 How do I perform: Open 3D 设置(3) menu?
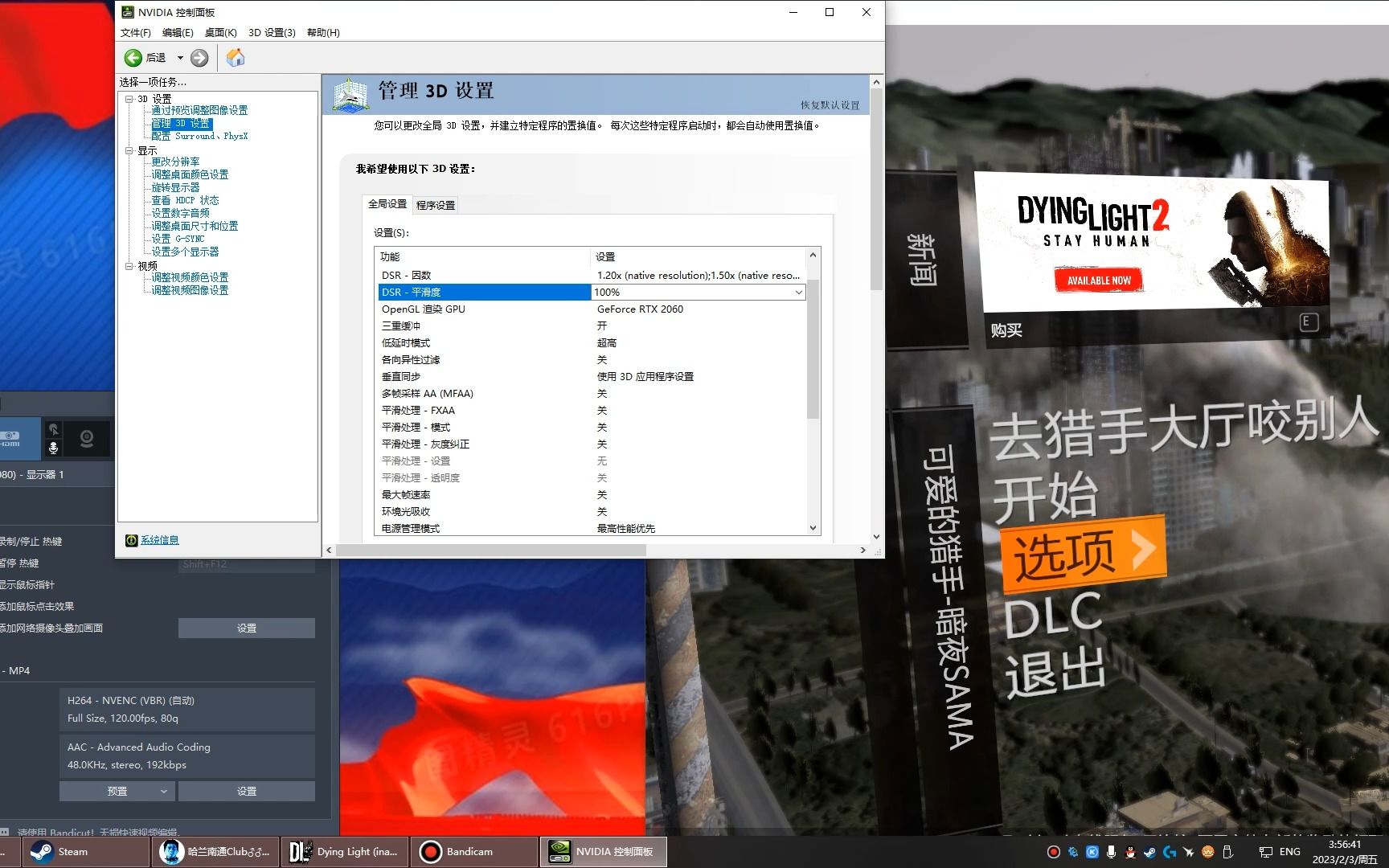272,33
